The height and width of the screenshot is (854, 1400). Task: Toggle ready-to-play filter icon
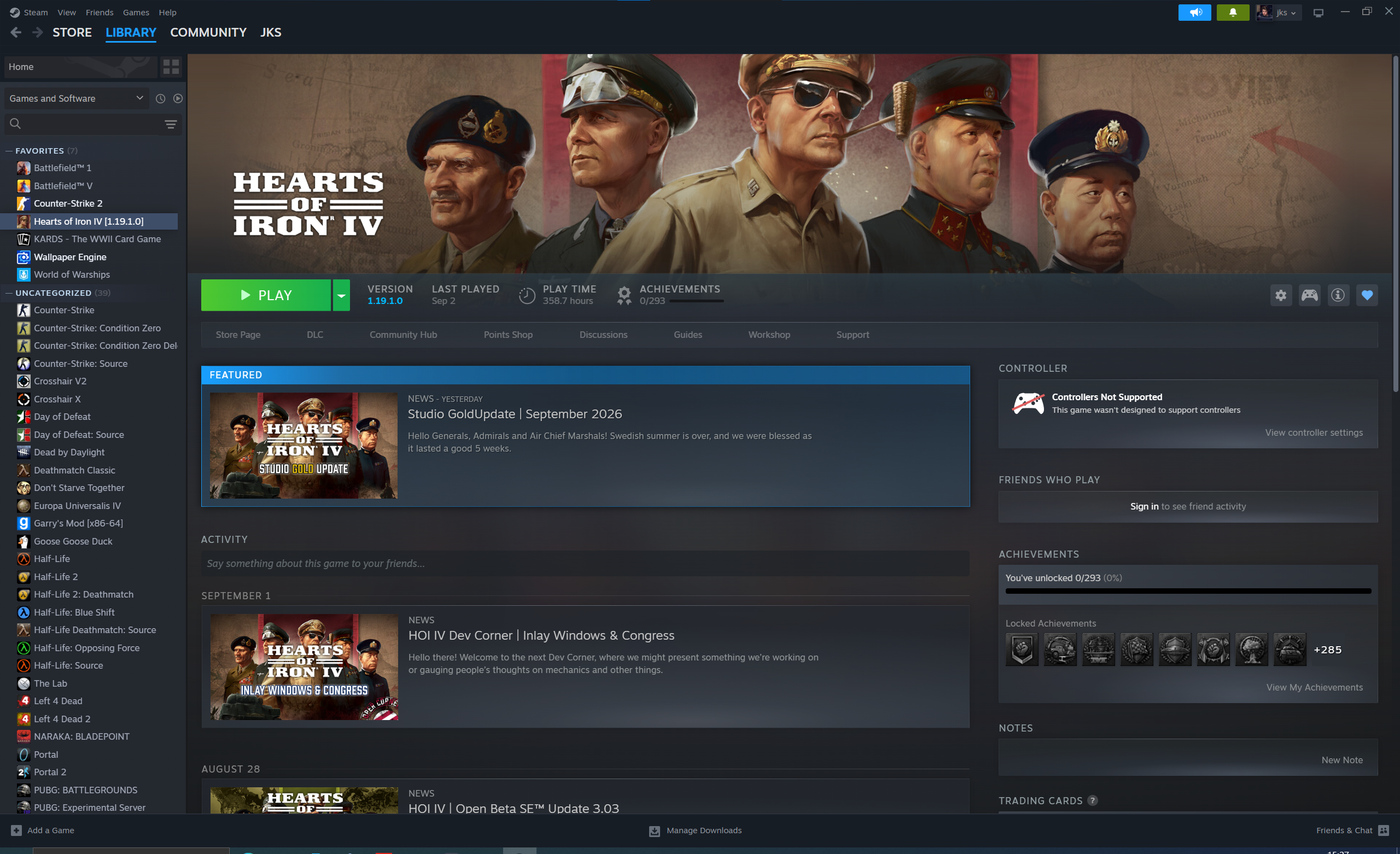tap(178, 99)
